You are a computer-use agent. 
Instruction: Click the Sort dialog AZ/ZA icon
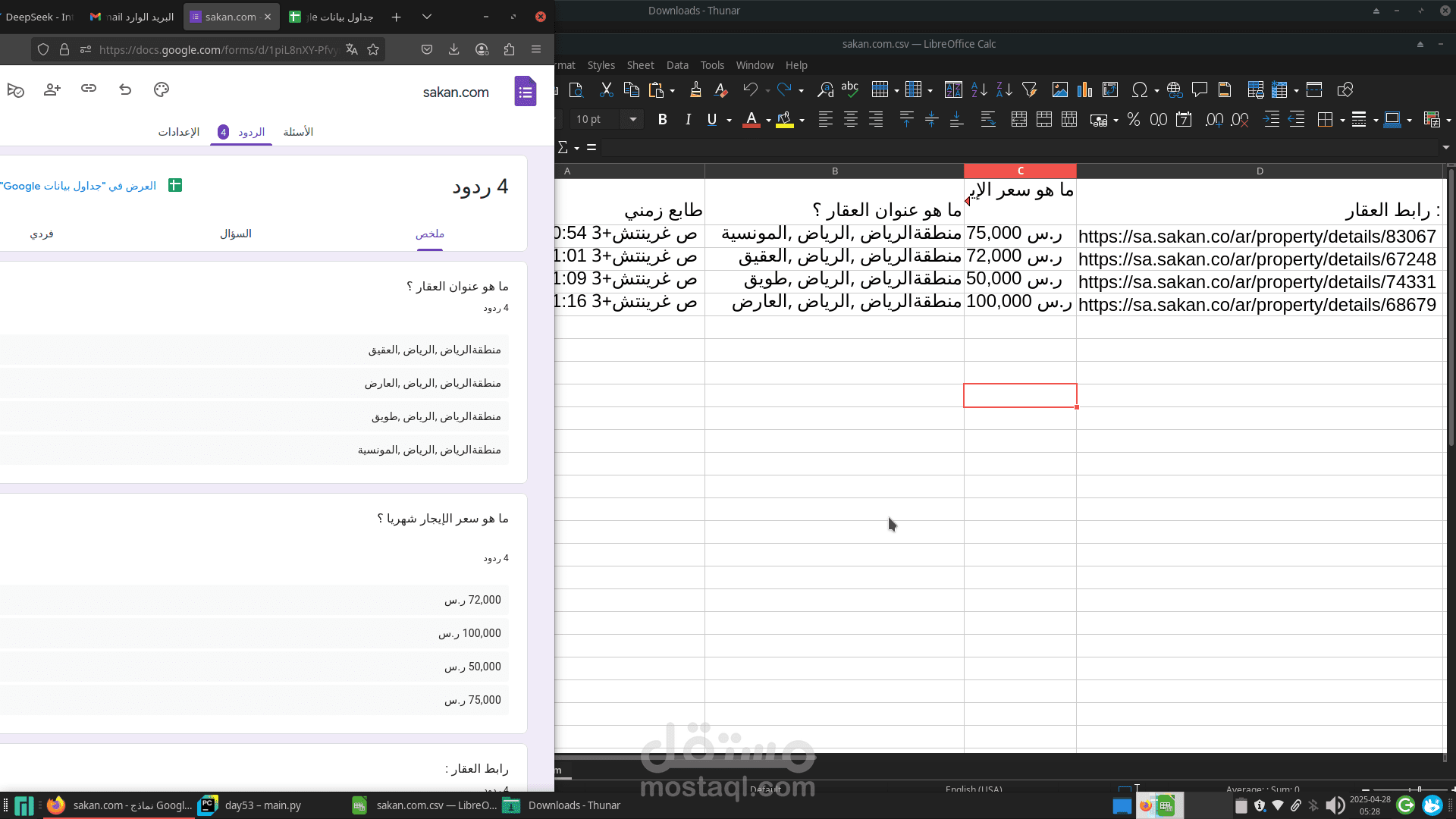coord(953,90)
